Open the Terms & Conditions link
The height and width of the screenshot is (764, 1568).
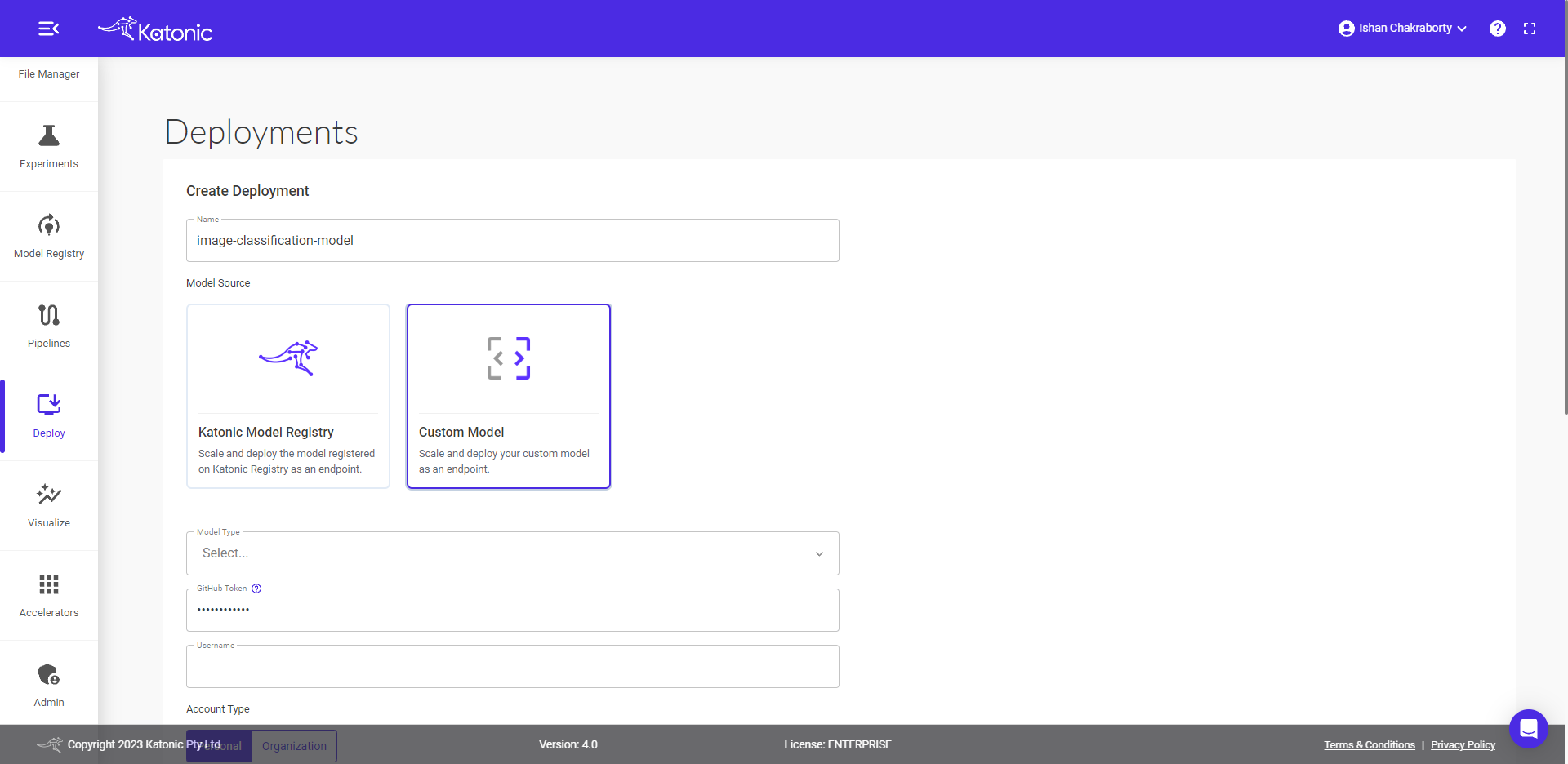click(x=1370, y=745)
